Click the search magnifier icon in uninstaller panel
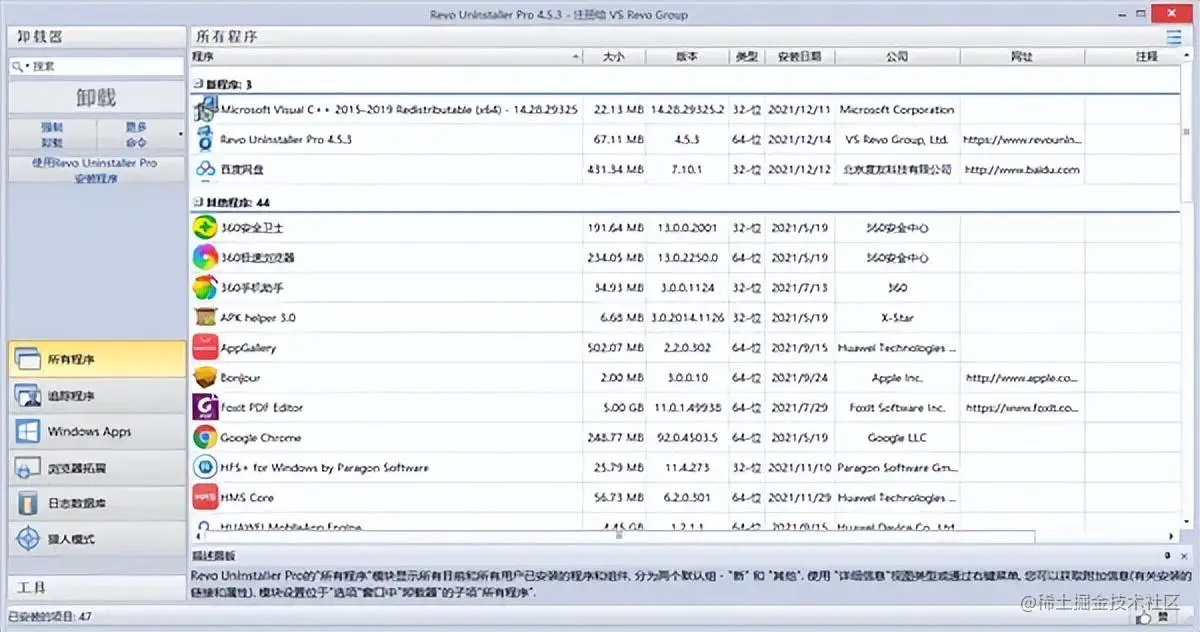1200x632 pixels. tap(19, 66)
